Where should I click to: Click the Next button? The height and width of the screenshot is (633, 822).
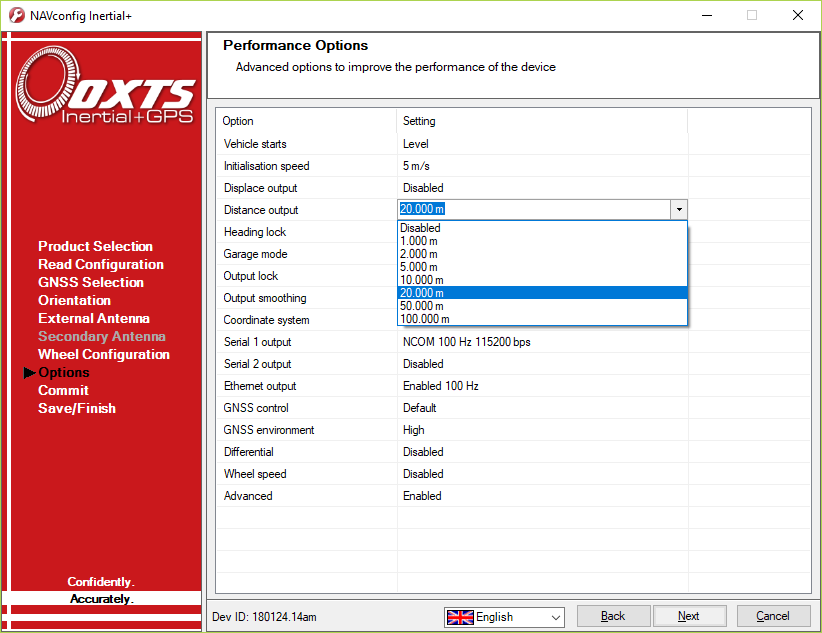click(x=690, y=615)
